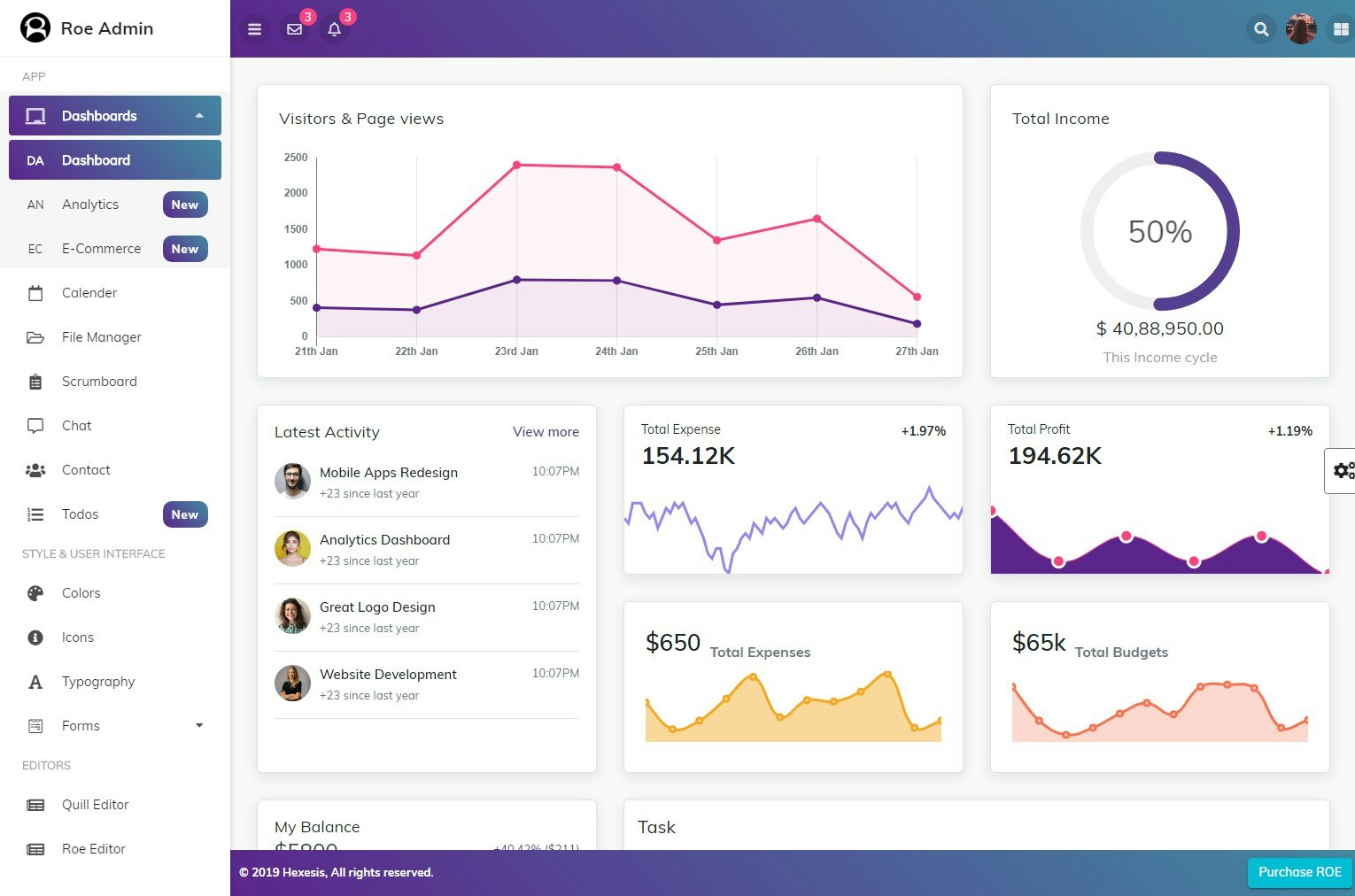Collapse the Dashboards menu section
The height and width of the screenshot is (896, 1355).
coord(115,116)
